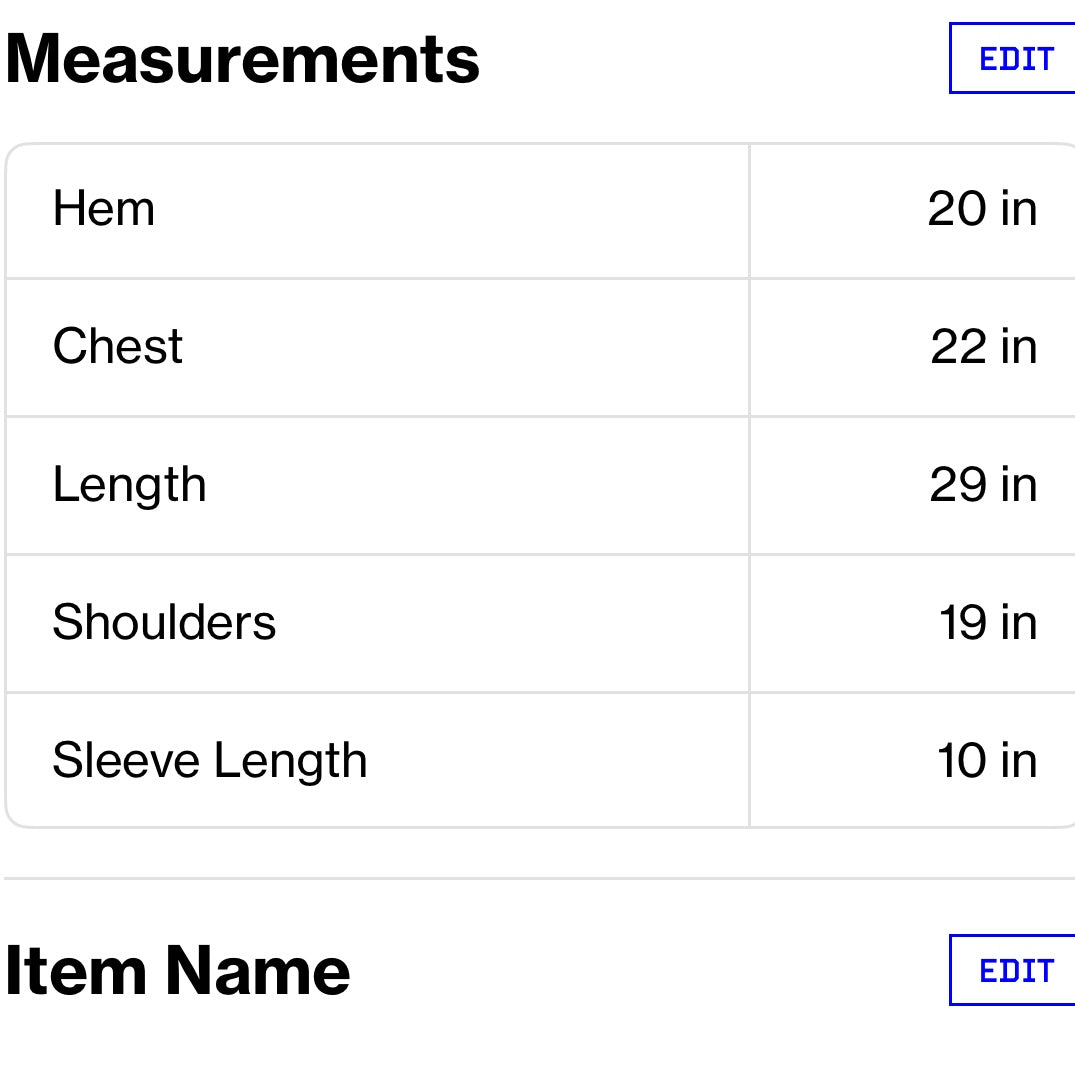
Task: Select the Sleeve Length row label
Action: (210, 761)
